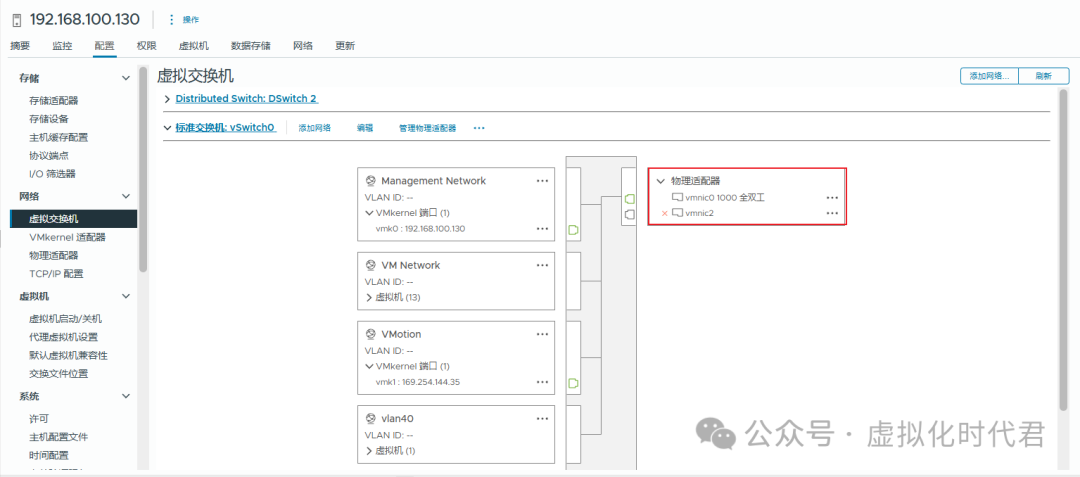Click the vlan40 port group icon
Image resolution: width=1080 pixels, height=477 pixels.
pyautogui.click(x=371, y=418)
